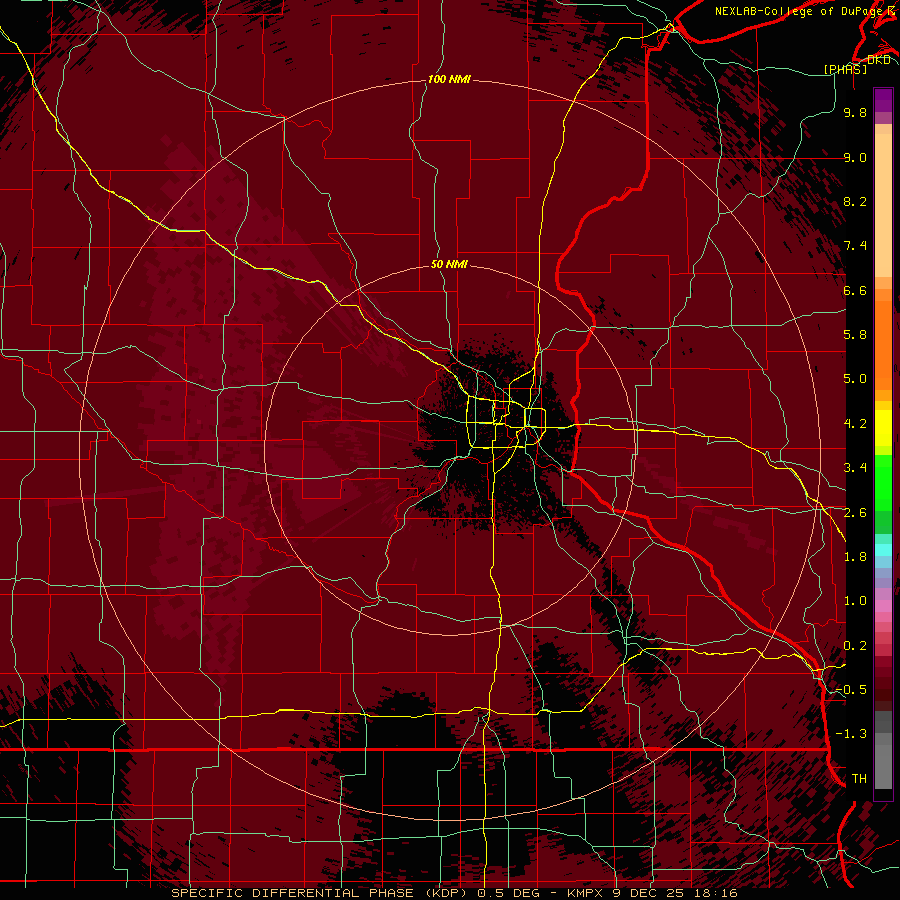Click the 4.2 value on color scale
The image size is (900, 900).
(x=855, y=424)
